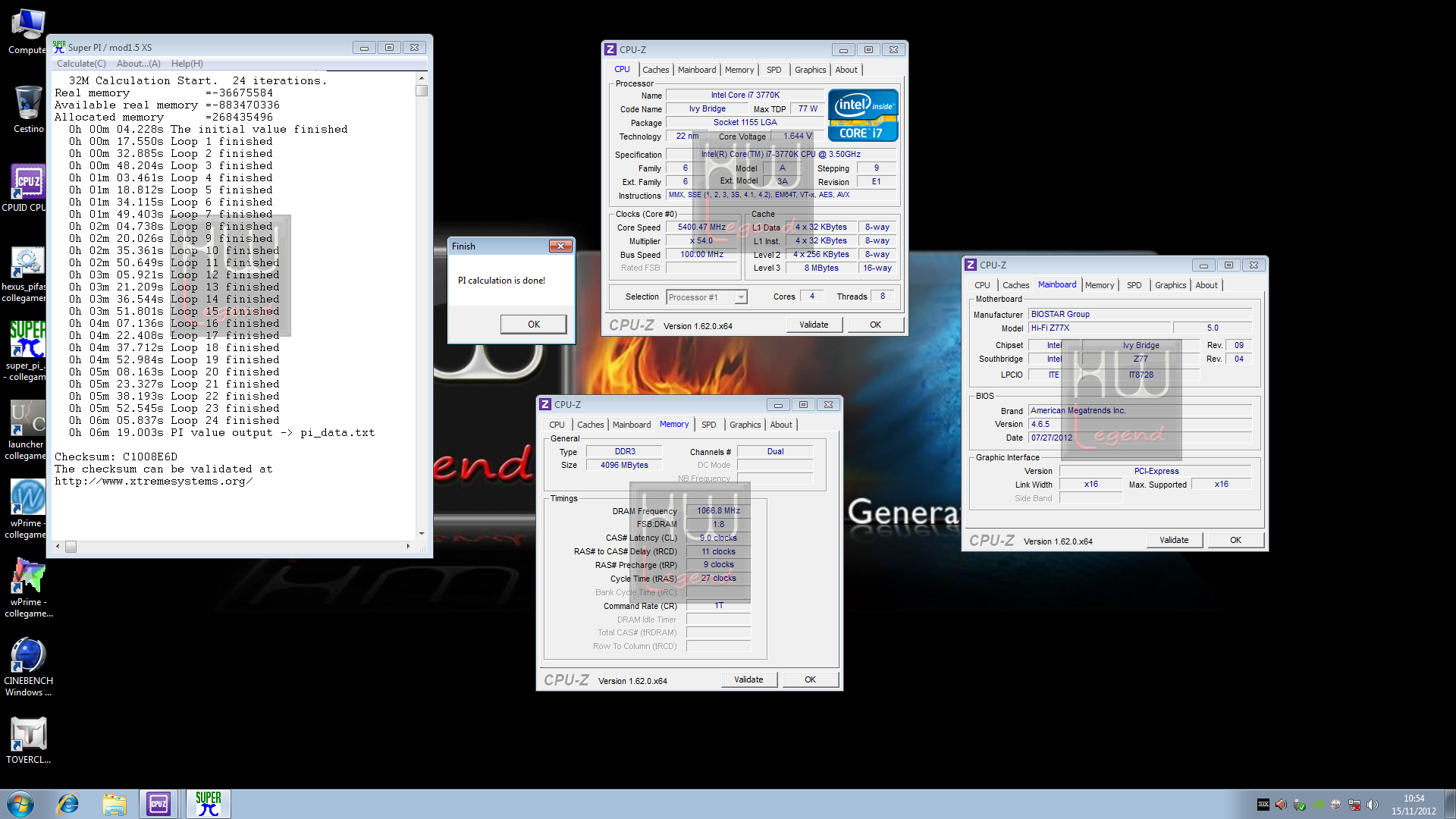Click Super PI horizontal scrollbar right arrow
Image resolution: width=1456 pixels, height=819 pixels.
408,546
